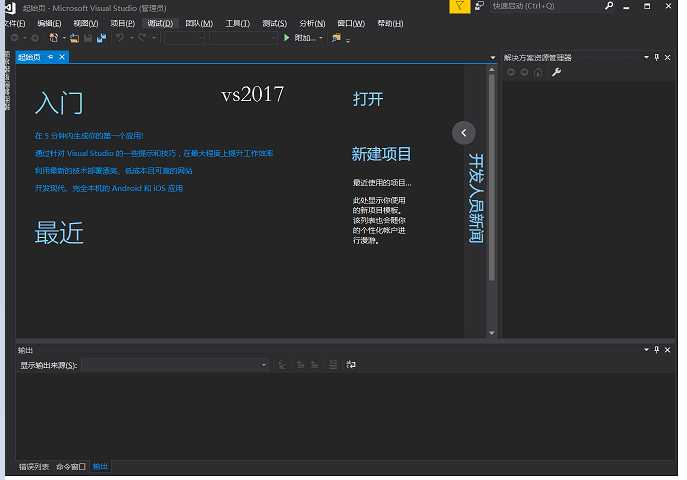Viewport: 687px width, 480px height.
Task: Open the 工具(T) menu
Action: 237,24
